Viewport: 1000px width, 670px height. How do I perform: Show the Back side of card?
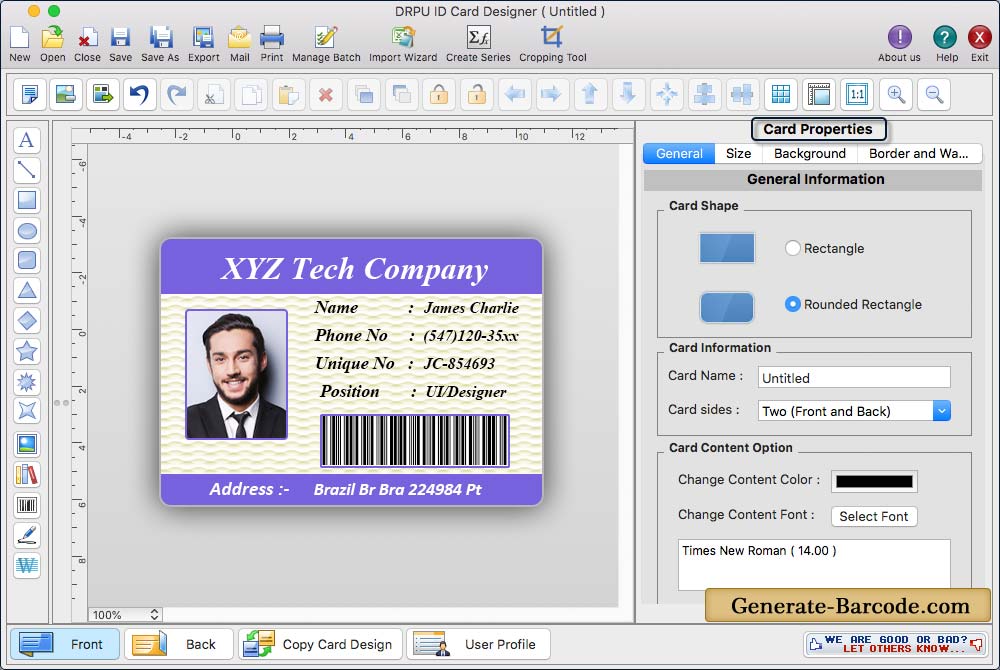[179, 644]
